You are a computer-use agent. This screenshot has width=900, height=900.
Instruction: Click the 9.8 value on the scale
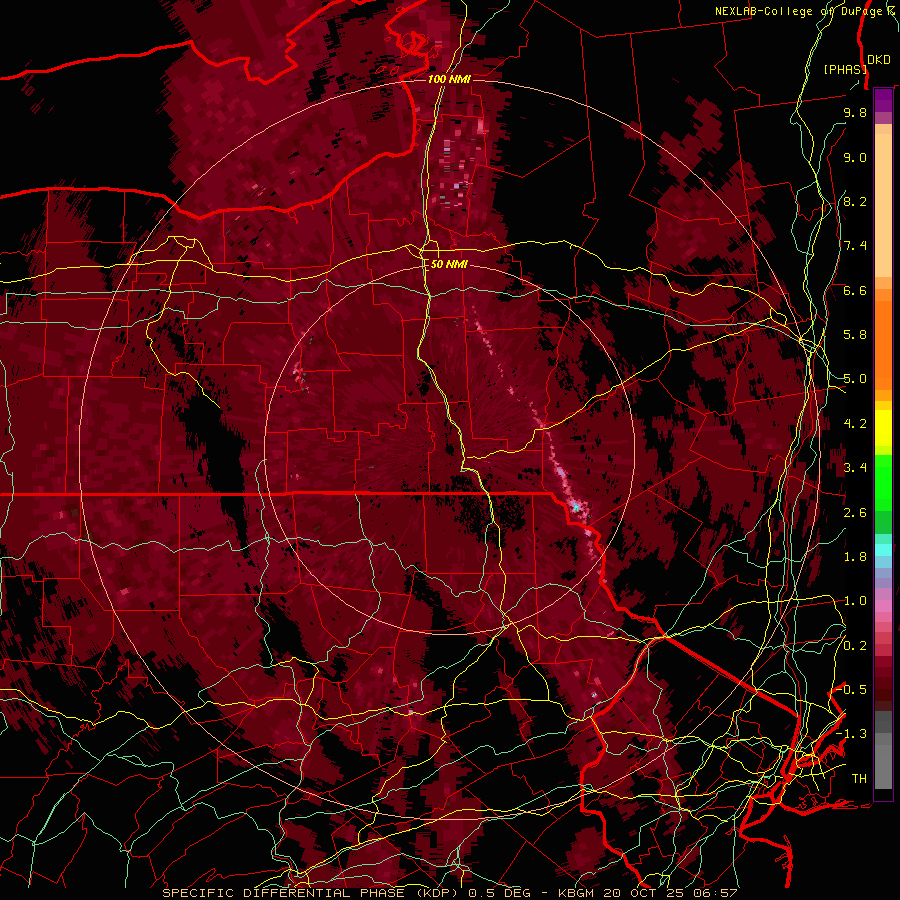pos(855,112)
